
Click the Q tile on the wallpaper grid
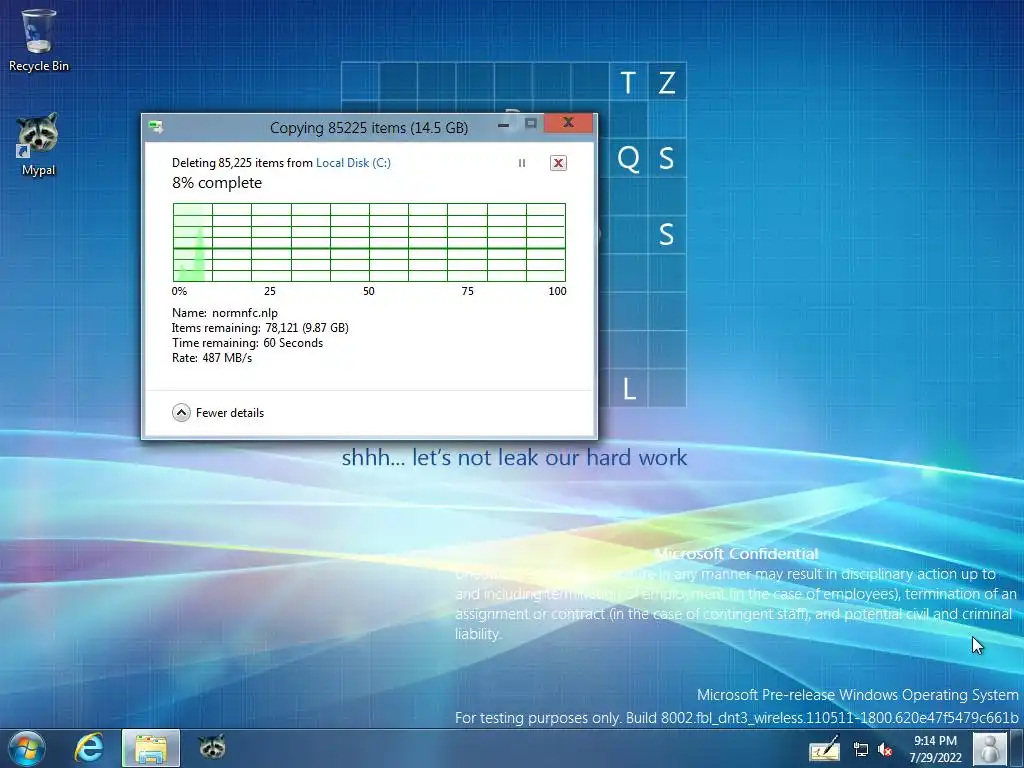pyautogui.click(x=628, y=158)
